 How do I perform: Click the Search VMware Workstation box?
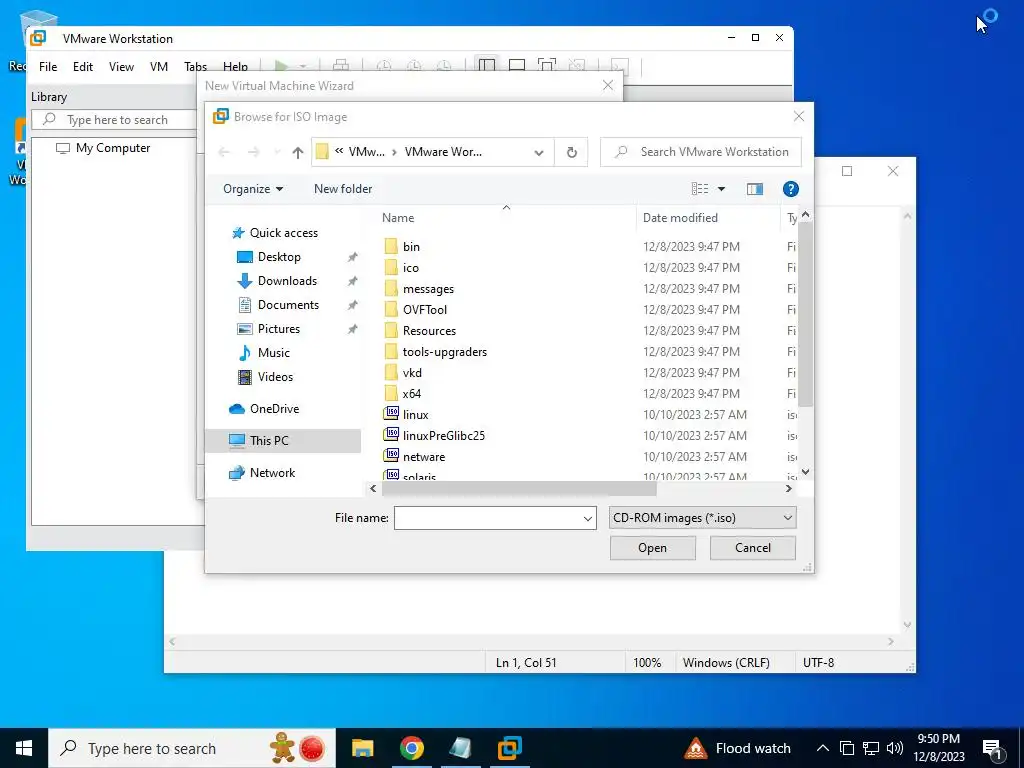701,152
